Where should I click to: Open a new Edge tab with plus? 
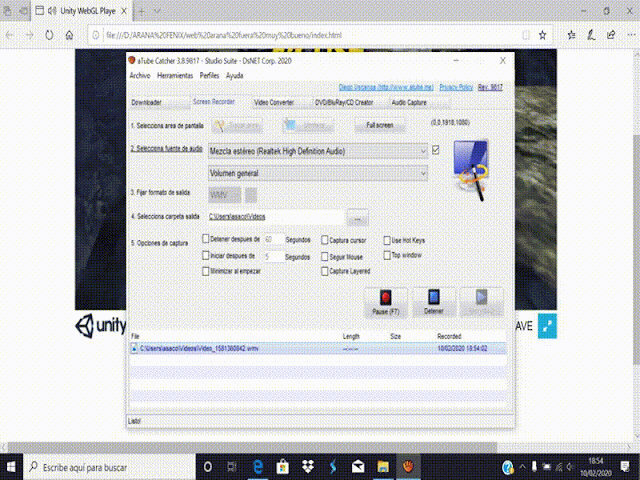[141, 11]
